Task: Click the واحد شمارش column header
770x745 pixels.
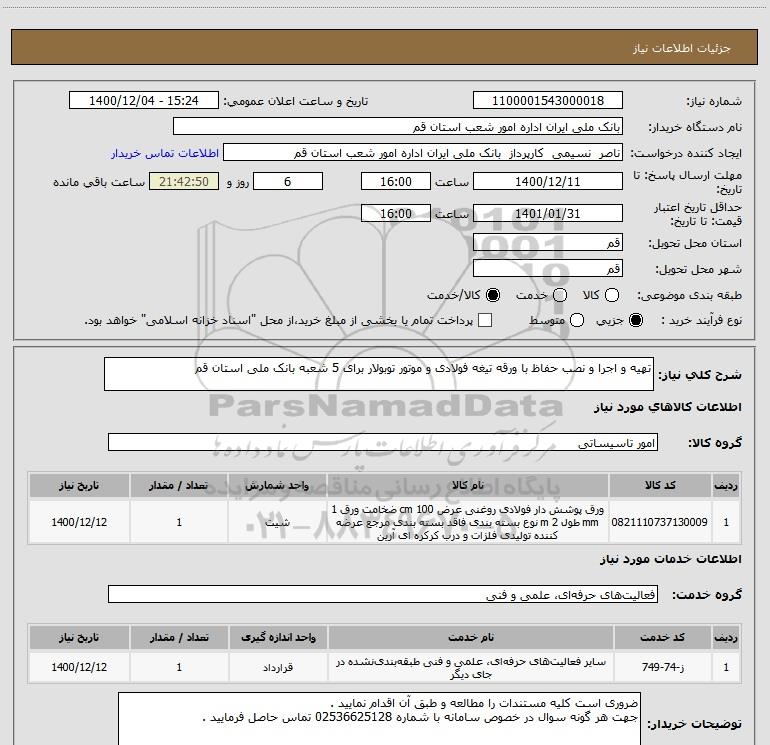Action: click(277, 486)
